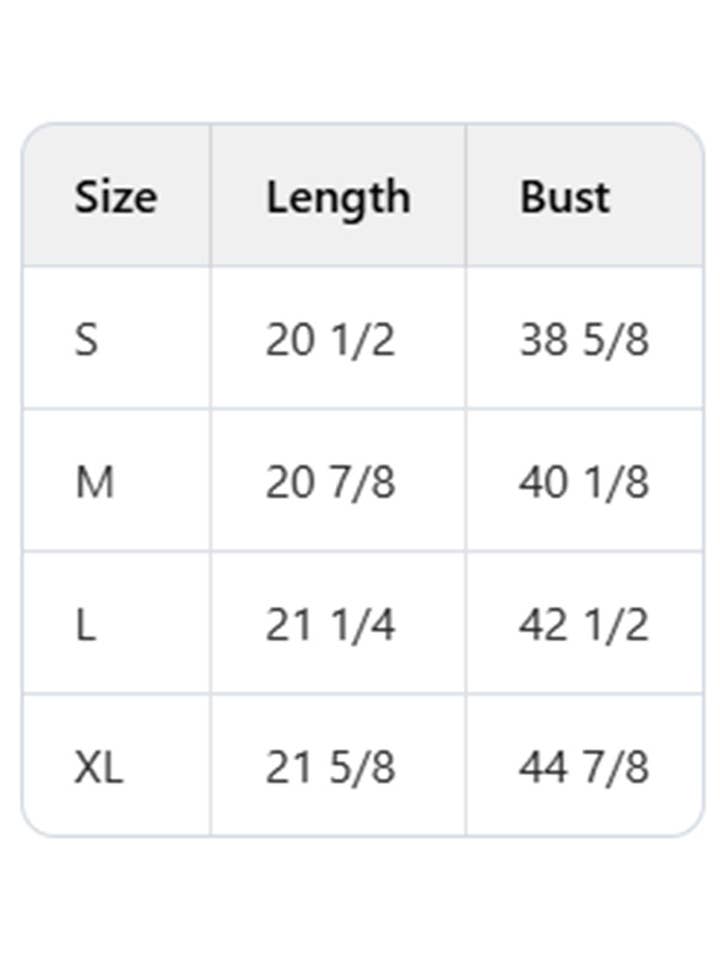720x960 pixels.
Task: Select the M size cell
Action: [94, 483]
